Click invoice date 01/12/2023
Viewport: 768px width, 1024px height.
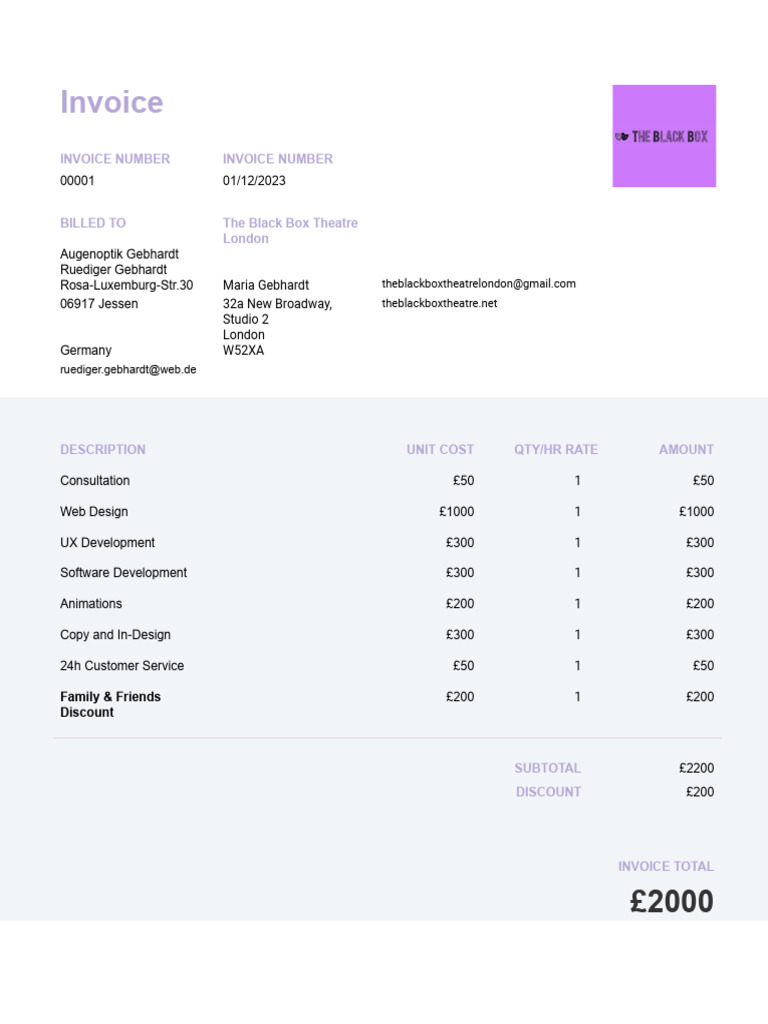(x=254, y=180)
